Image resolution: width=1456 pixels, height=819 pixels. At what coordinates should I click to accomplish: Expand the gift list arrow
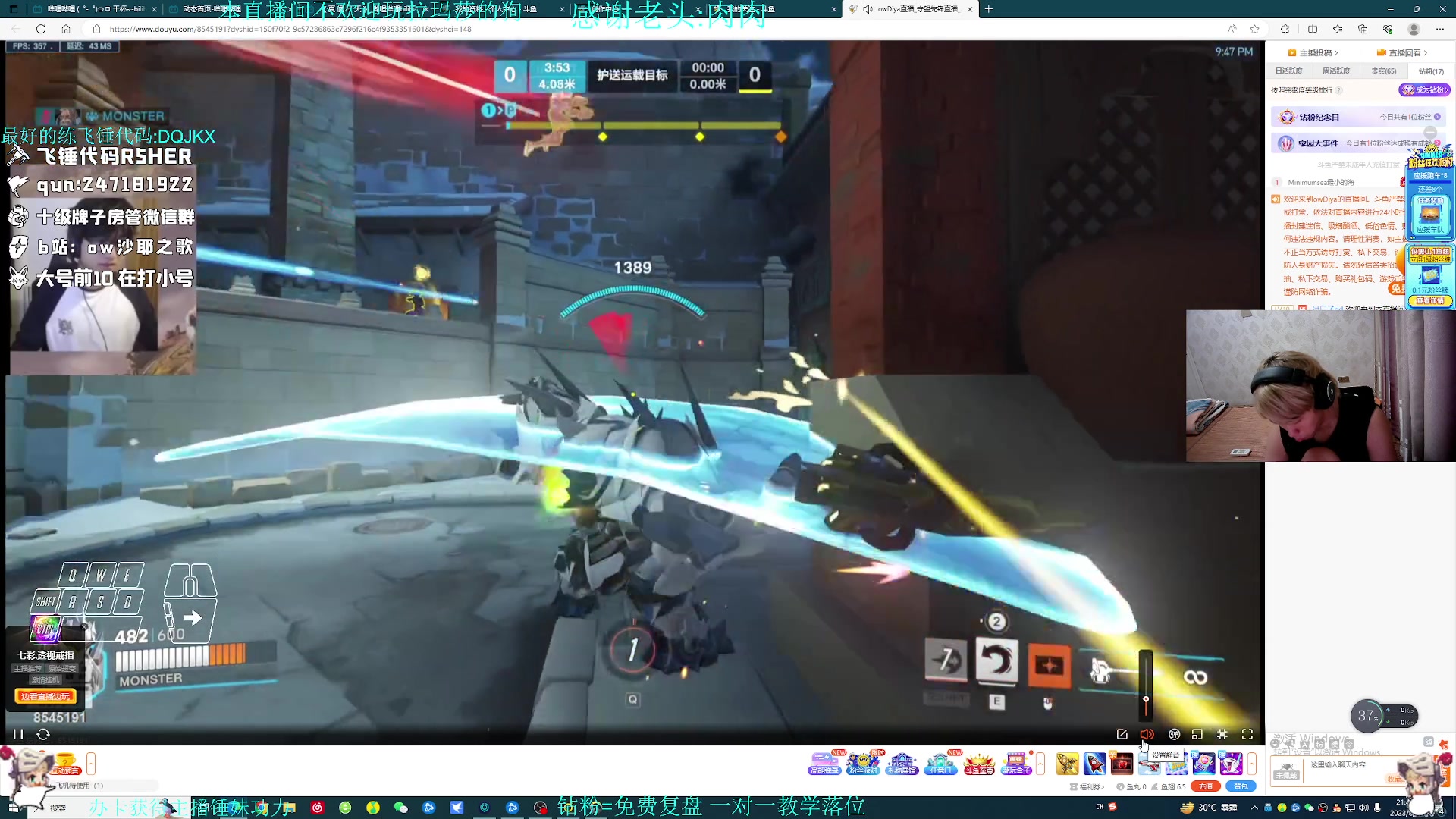(x=1252, y=764)
